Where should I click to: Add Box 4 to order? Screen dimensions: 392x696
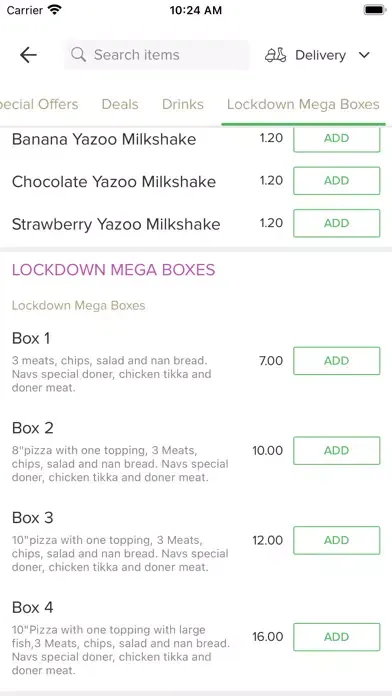click(337, 637)
